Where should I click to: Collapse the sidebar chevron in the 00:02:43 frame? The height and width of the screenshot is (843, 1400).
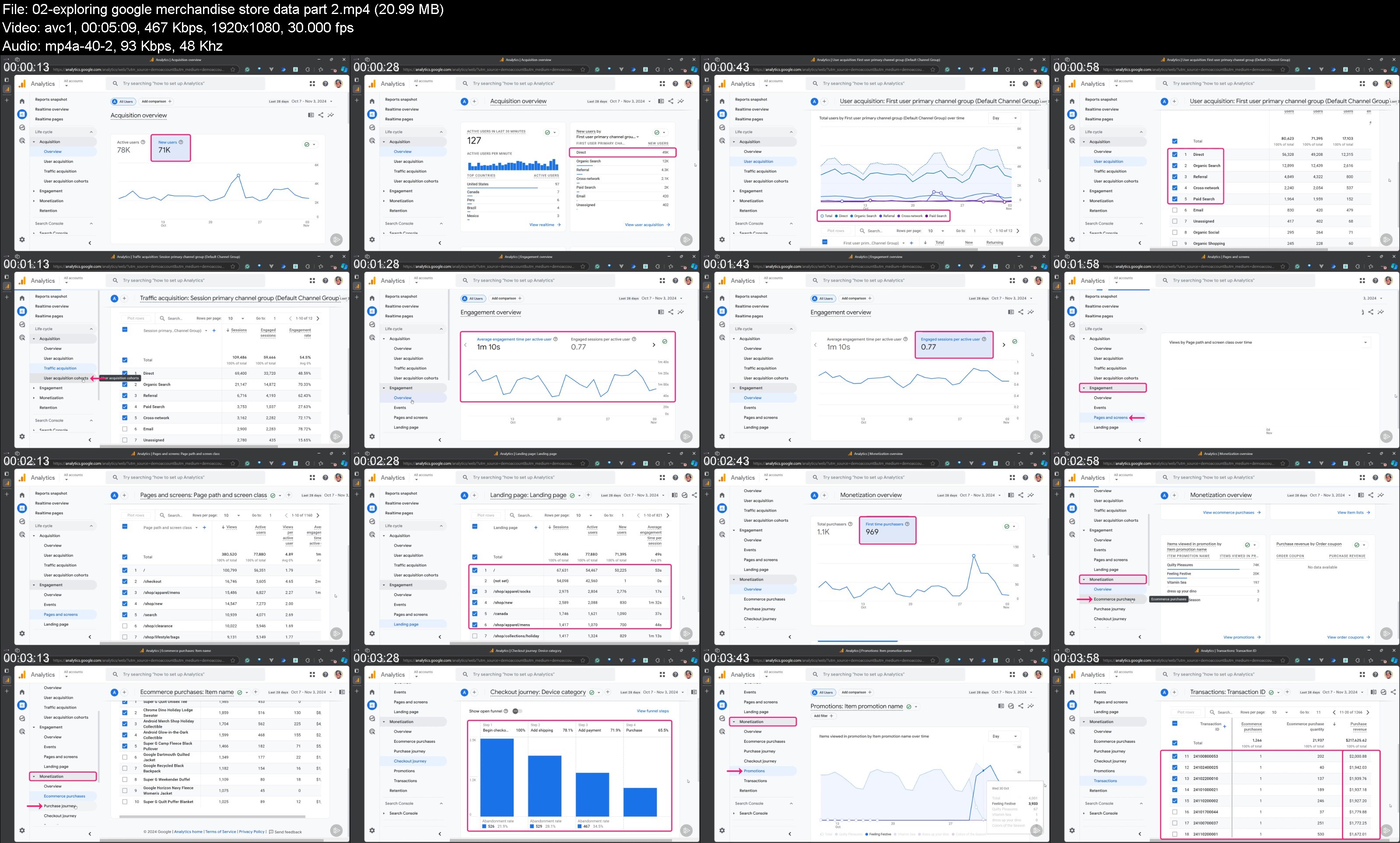coord(790,637)
